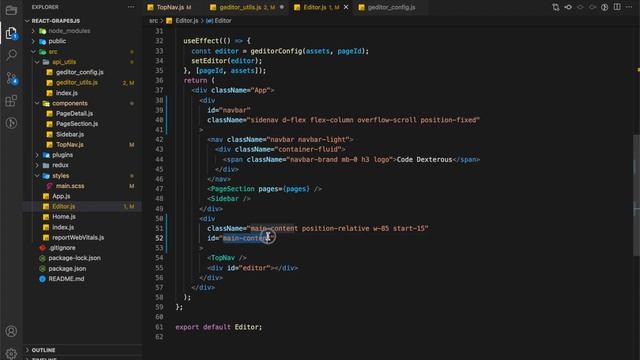Click the Editor symbol breadcrumb
Screen dimensions: 640x360
pos(219,20)
